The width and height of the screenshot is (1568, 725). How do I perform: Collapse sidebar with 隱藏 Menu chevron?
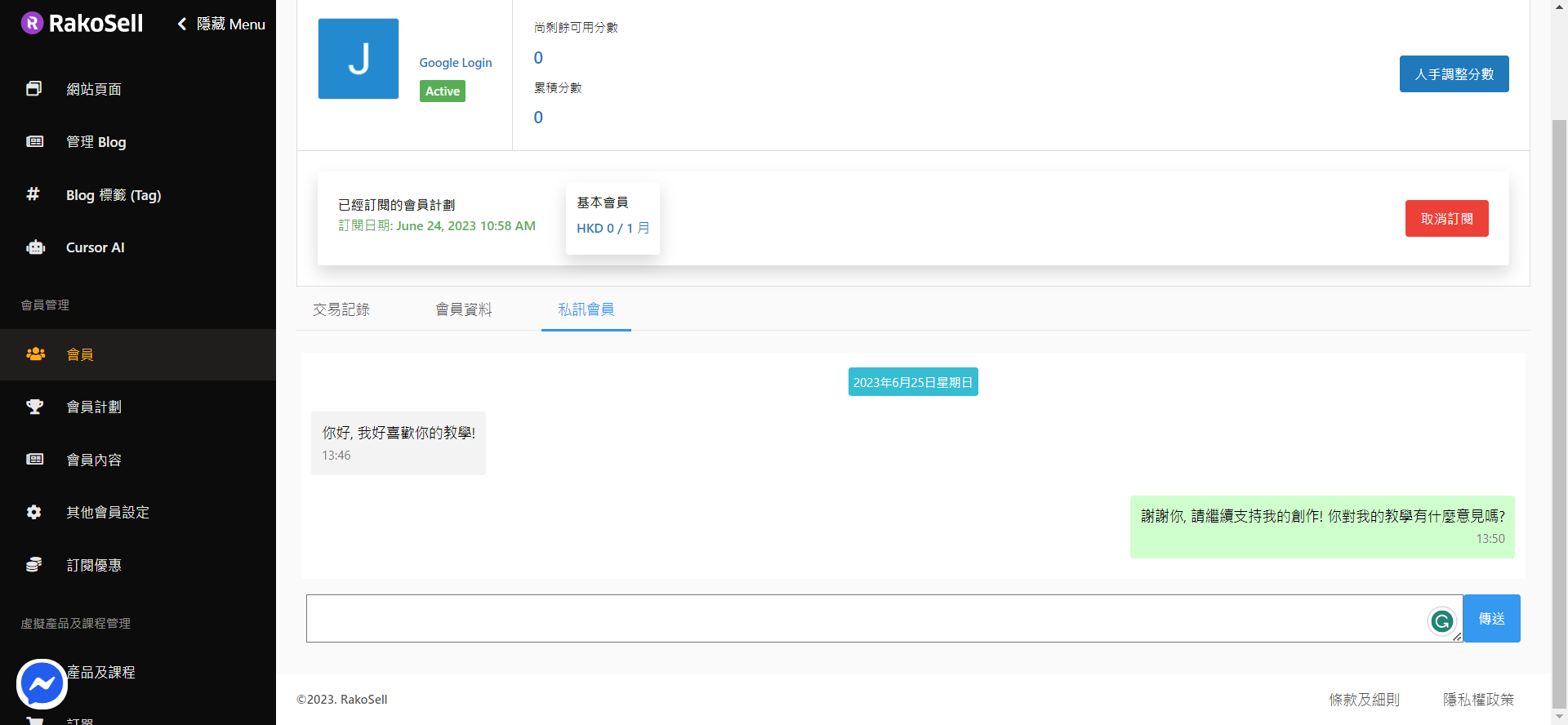point(182,24)
